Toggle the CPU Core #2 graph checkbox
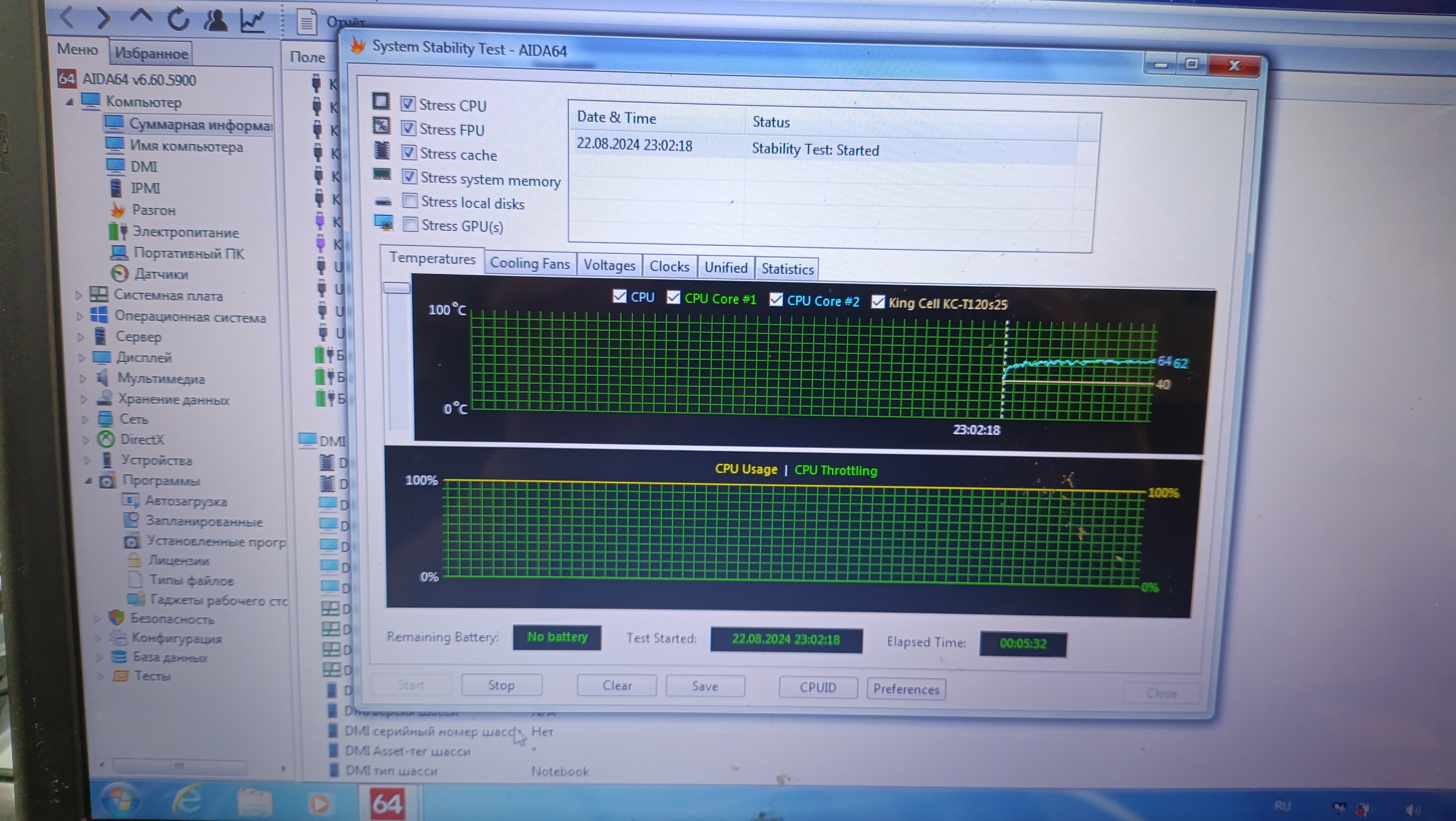This screenshot has height=821, width=1456. click(x=776, y=299)
